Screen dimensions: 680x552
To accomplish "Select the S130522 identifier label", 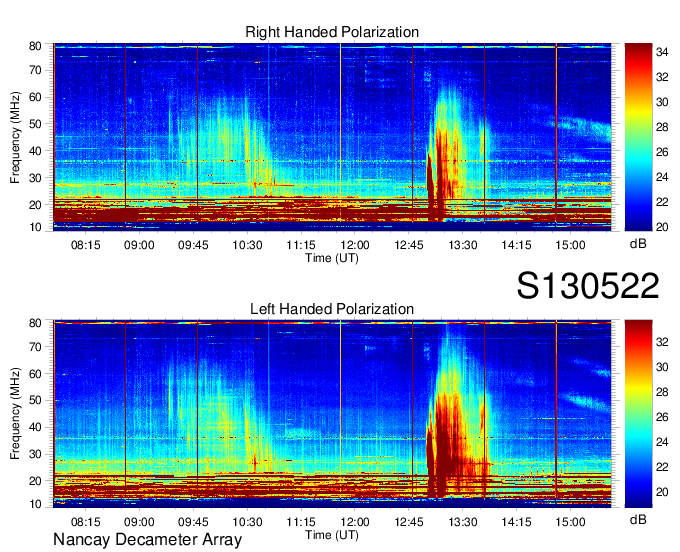I will [x=588, y=286].
